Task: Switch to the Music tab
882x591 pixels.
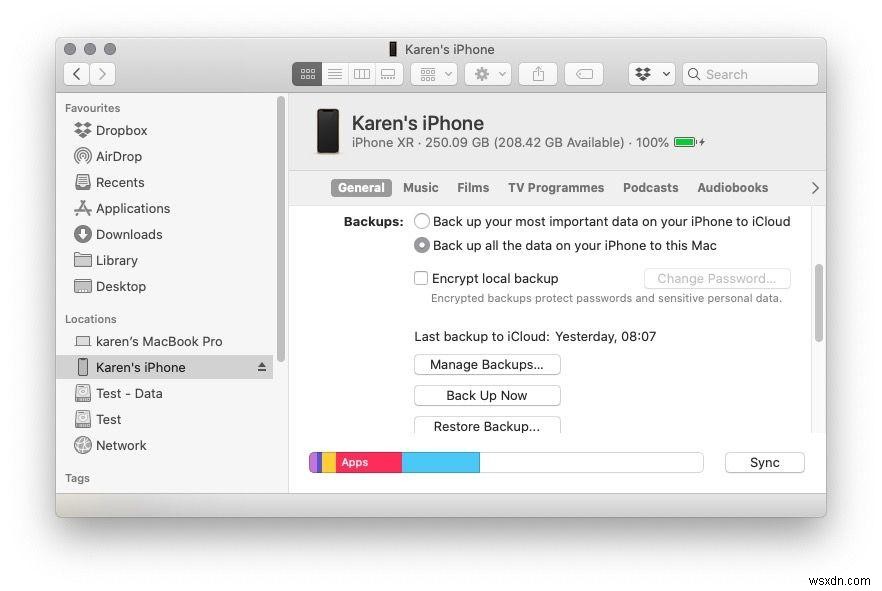Action: pos(421,187)
